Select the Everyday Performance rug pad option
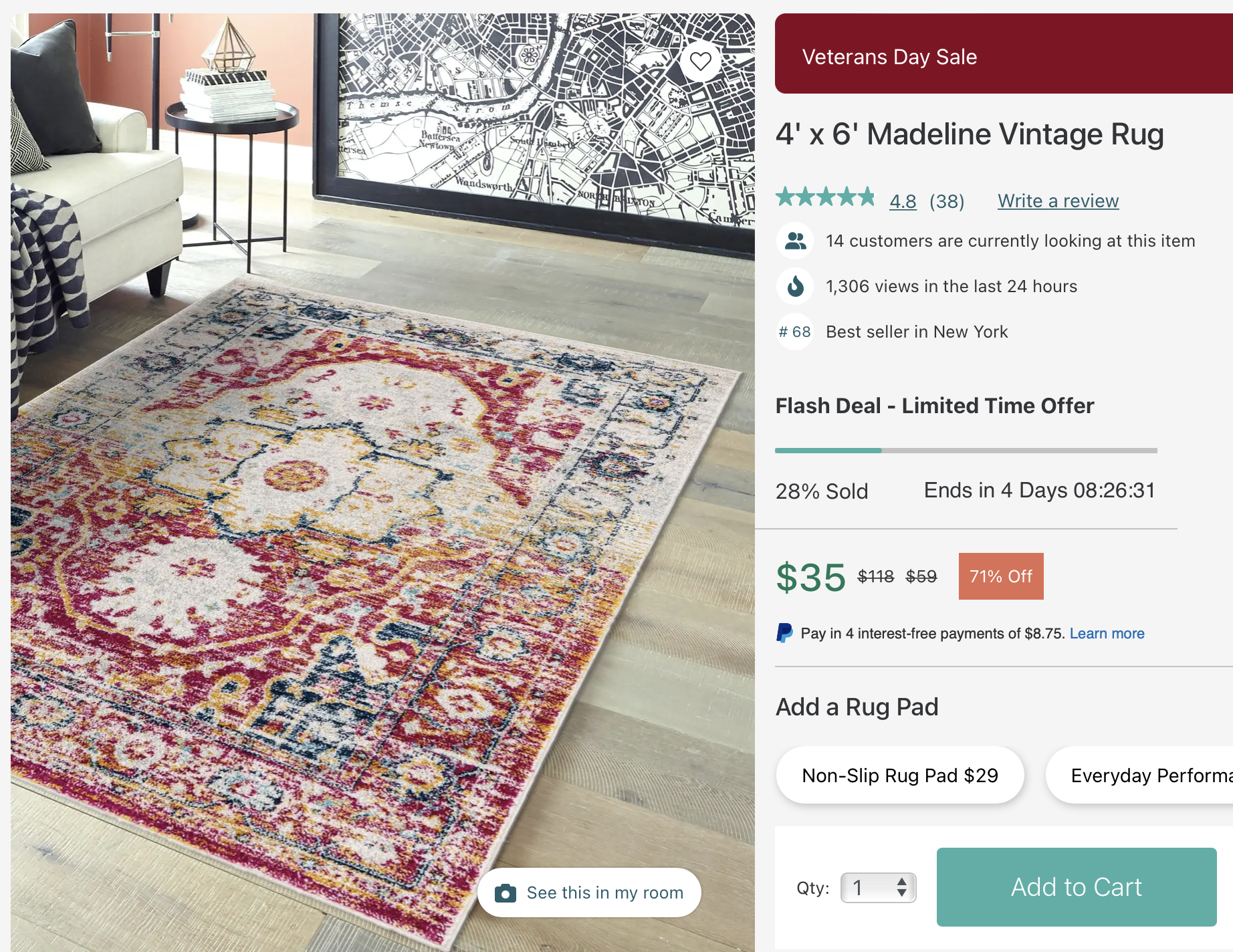The height and width of the screenshot is (952, 1233). click(x=1140, y=776)
